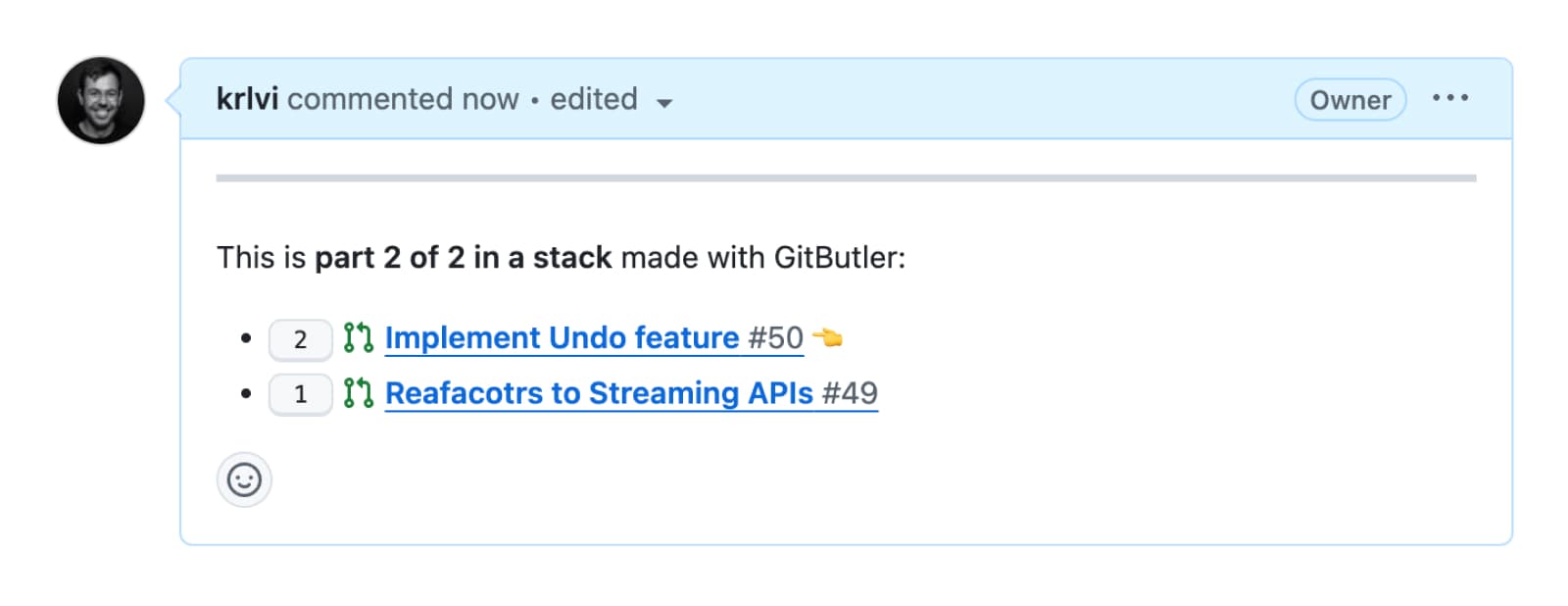
Task: Click the #50 pull request number
Action: pyautogui.click(x=775, y=337)
